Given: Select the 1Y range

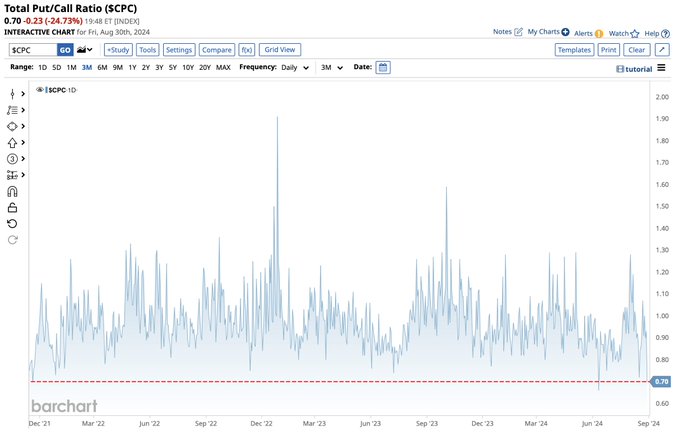Looking at the screenshot, I should [x=133, y=68].
